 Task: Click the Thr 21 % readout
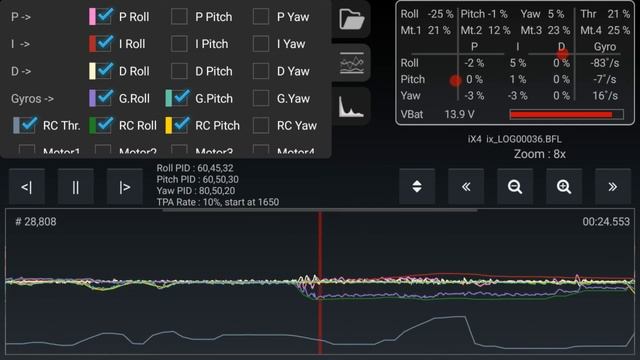(x=605, y=14)
